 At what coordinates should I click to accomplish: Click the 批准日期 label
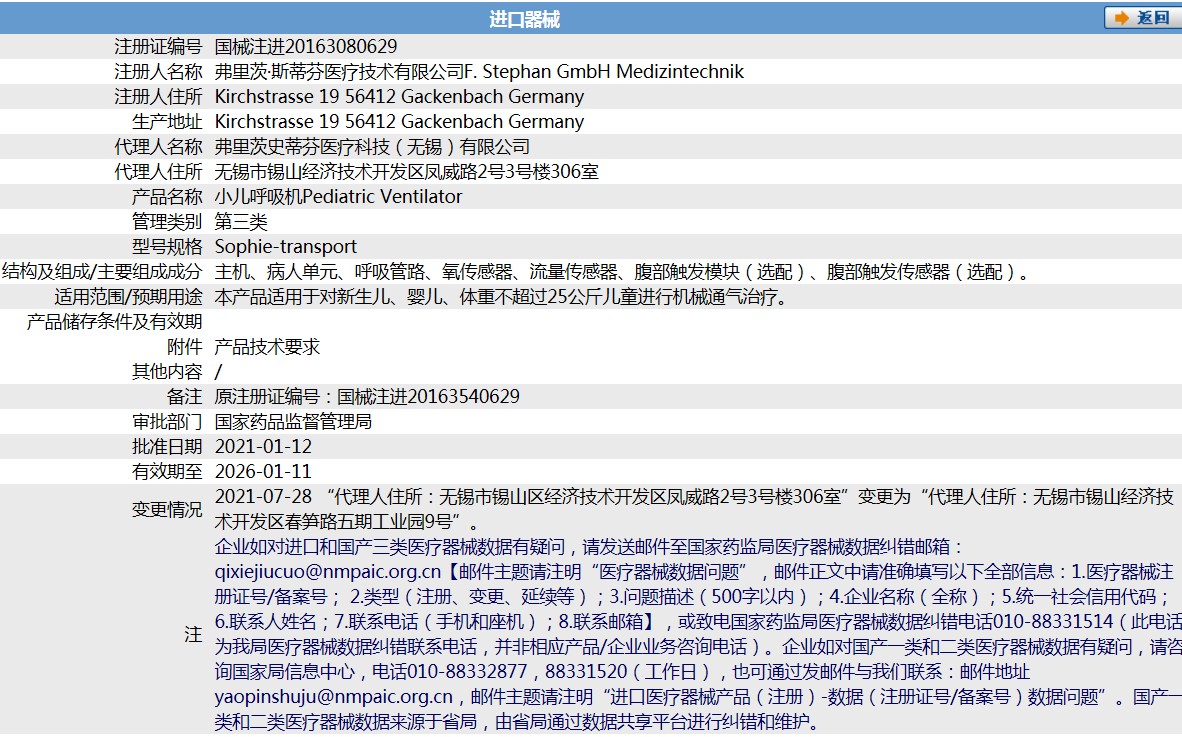(x=167, y=447)
